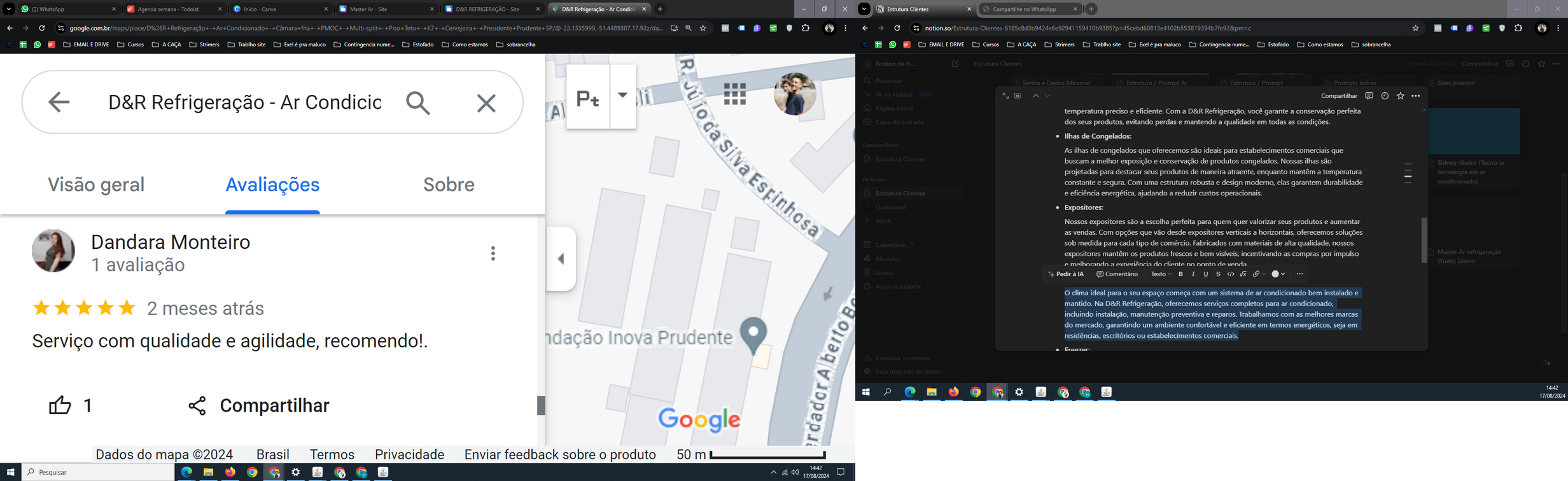Image resolution: width=1568 pixels, height=481 pixels.
Task: Open the Texto block type dropdown
Action: [1161, 274]
